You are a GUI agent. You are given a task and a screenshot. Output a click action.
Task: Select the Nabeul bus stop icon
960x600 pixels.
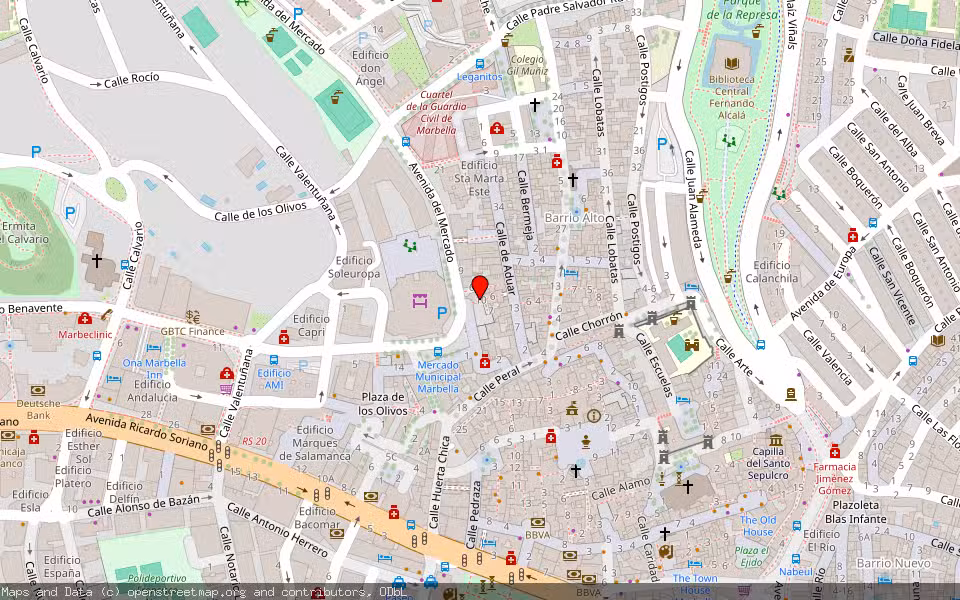pyautogui.click(x=796, y=558)
